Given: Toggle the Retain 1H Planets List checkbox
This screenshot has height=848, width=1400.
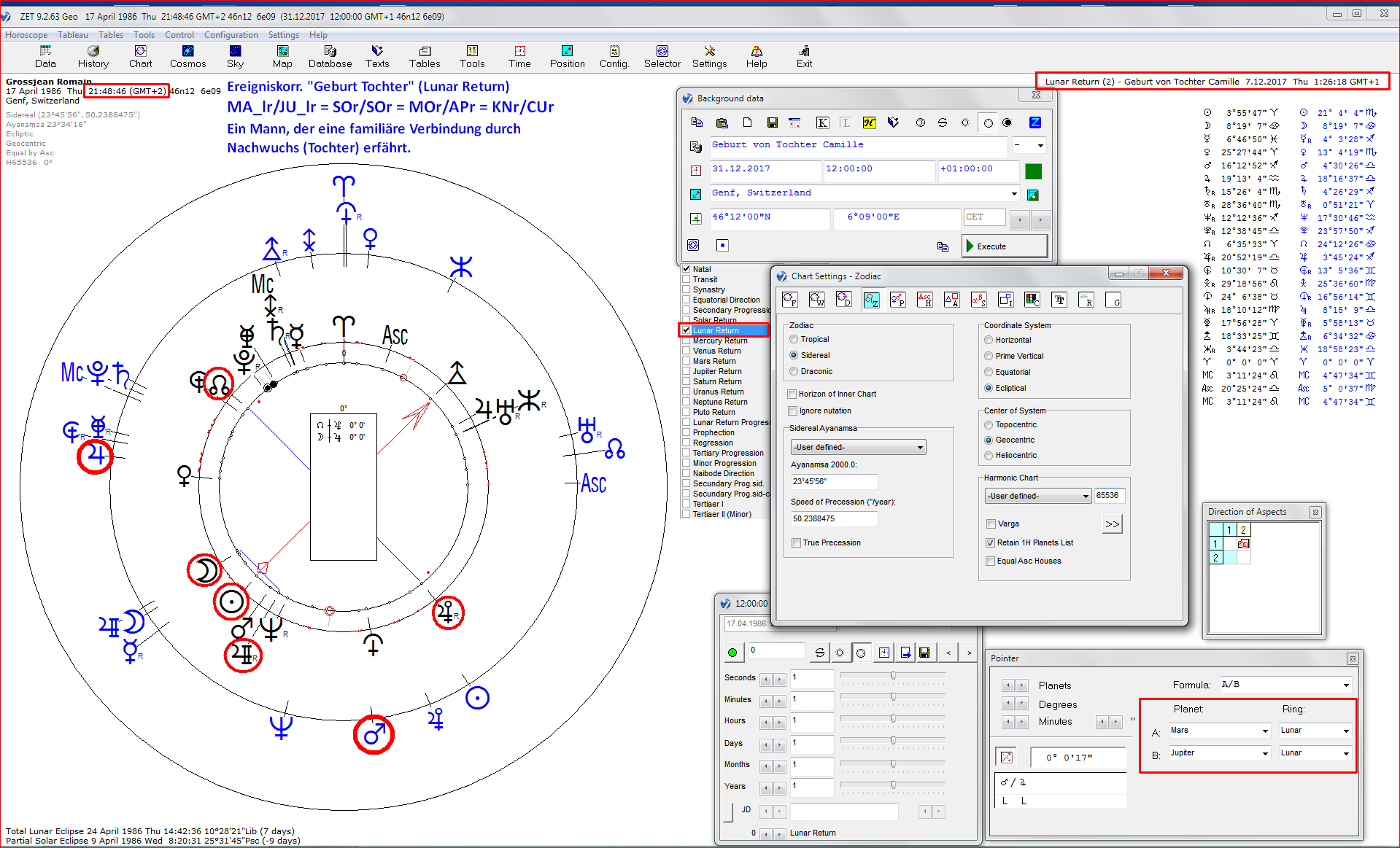Looking at the screenshot, I should click(x=990, y=543).
